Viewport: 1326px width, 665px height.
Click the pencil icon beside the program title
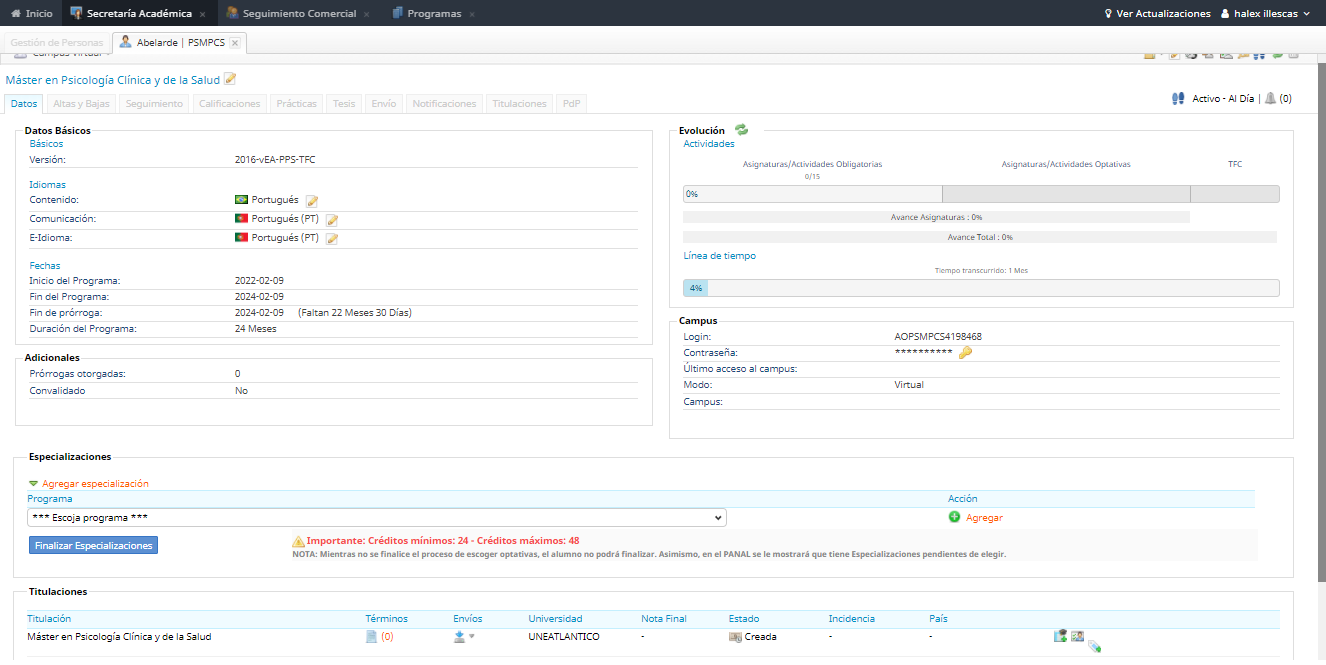(230, 79)
